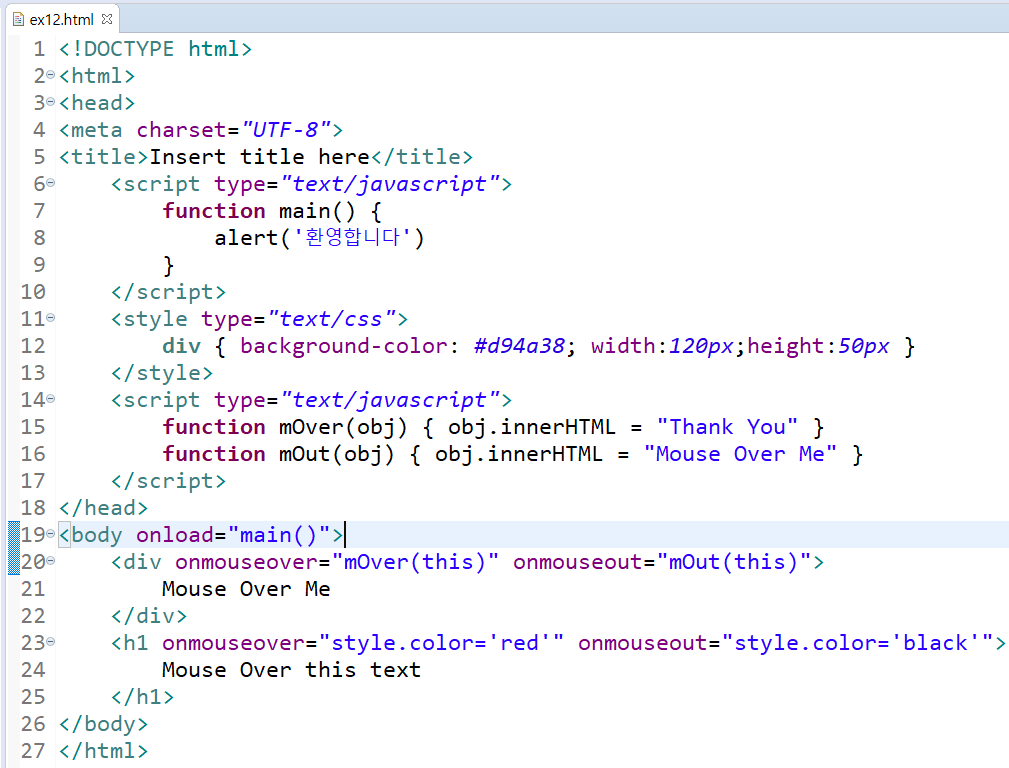Click the closing </head> tag
The height and width of the screenshot is (768, 1009).
[104, 508]
